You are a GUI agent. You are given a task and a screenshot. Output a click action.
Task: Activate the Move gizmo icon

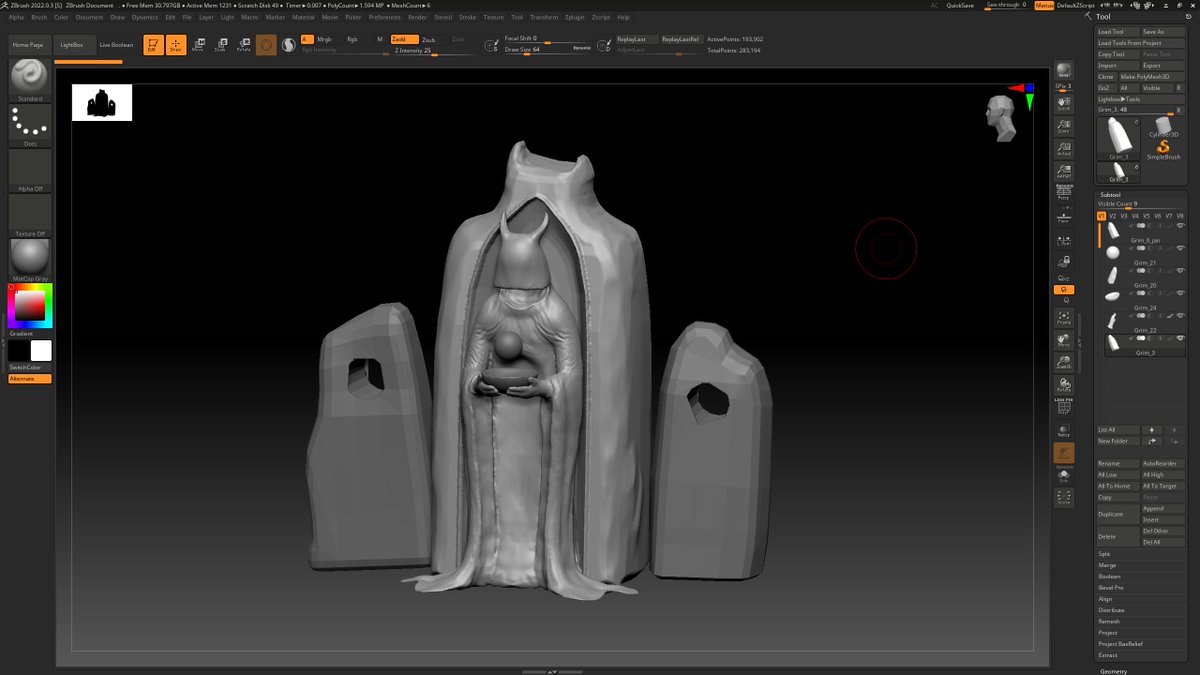click(198, 45)
